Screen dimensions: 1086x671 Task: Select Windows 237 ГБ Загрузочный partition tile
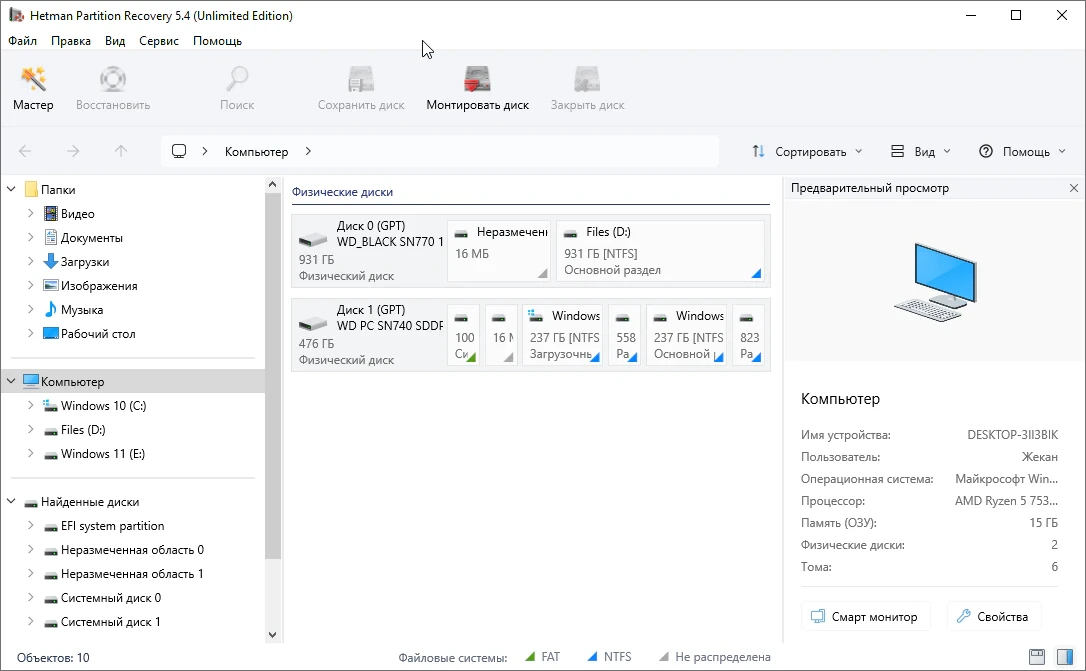[x=562, y=334]
